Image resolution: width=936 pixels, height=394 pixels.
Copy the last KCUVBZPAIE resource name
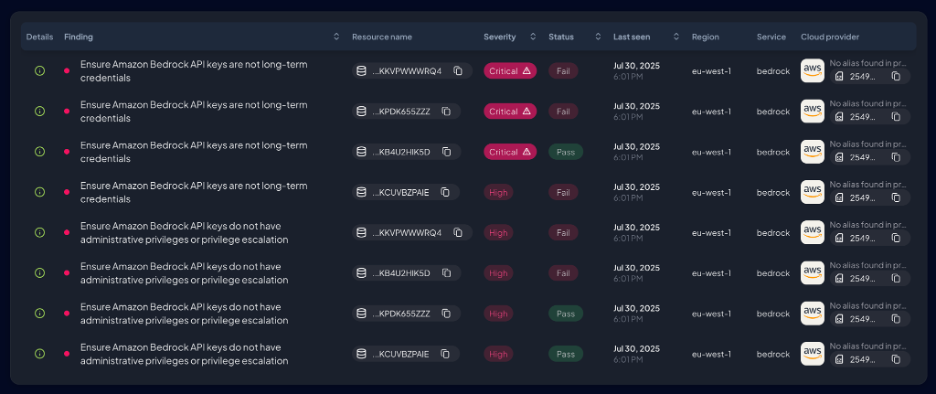(x=445, y=354)
